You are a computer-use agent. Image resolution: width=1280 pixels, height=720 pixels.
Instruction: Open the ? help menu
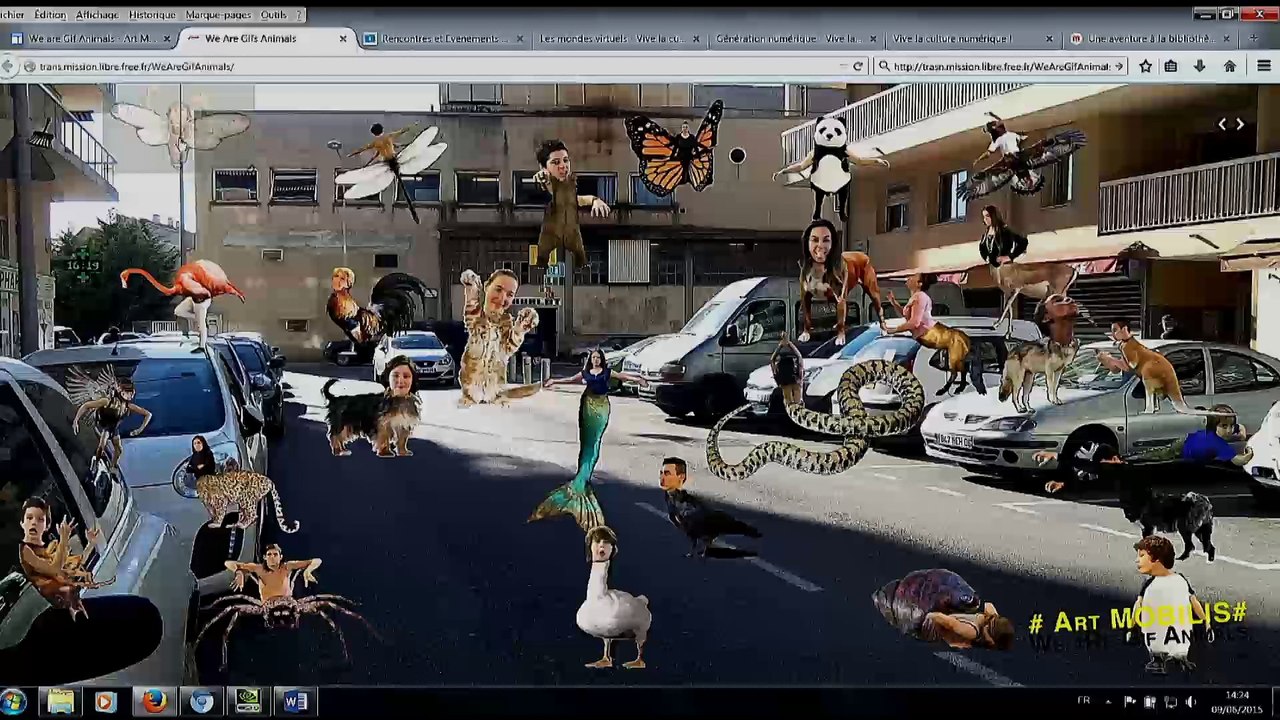point(299,15)
